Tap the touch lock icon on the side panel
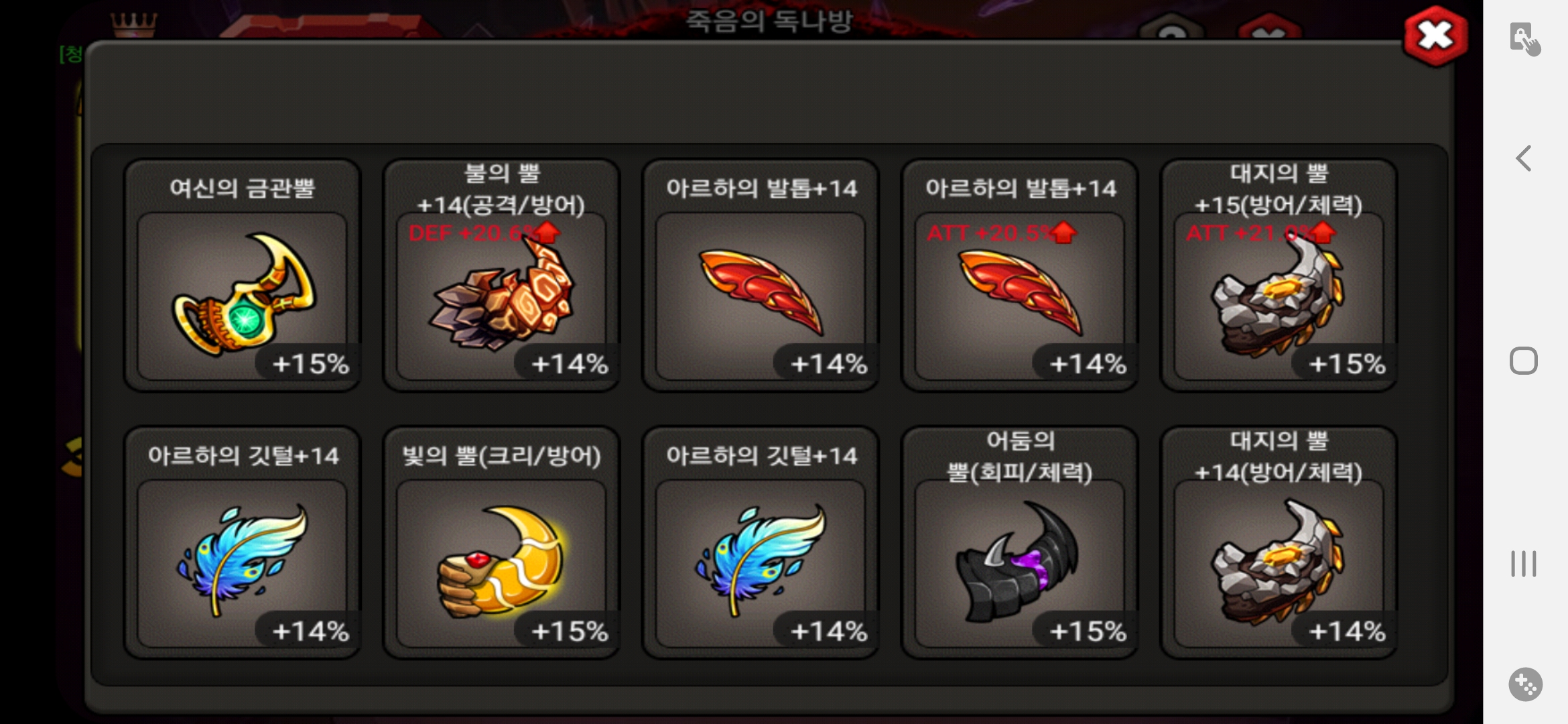Viewport: 1568px width, 724px height. [1524, 39]
